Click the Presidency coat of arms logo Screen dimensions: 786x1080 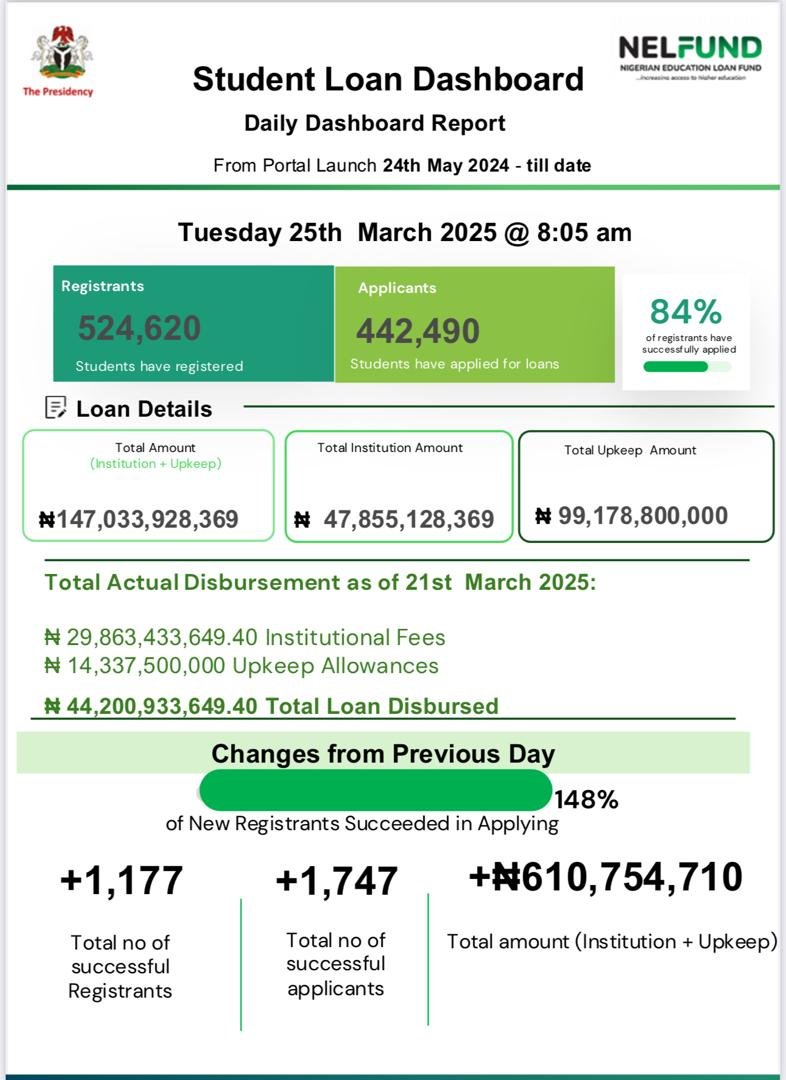tap(58, 54)
